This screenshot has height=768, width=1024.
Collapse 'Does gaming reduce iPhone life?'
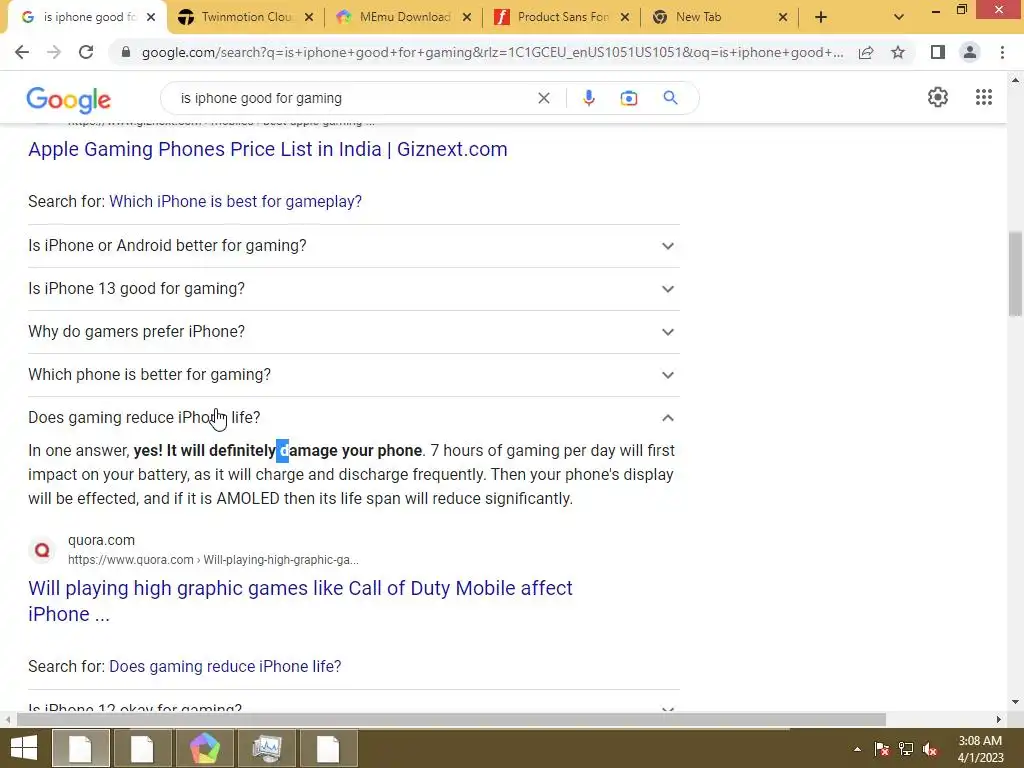pos(353,417)
